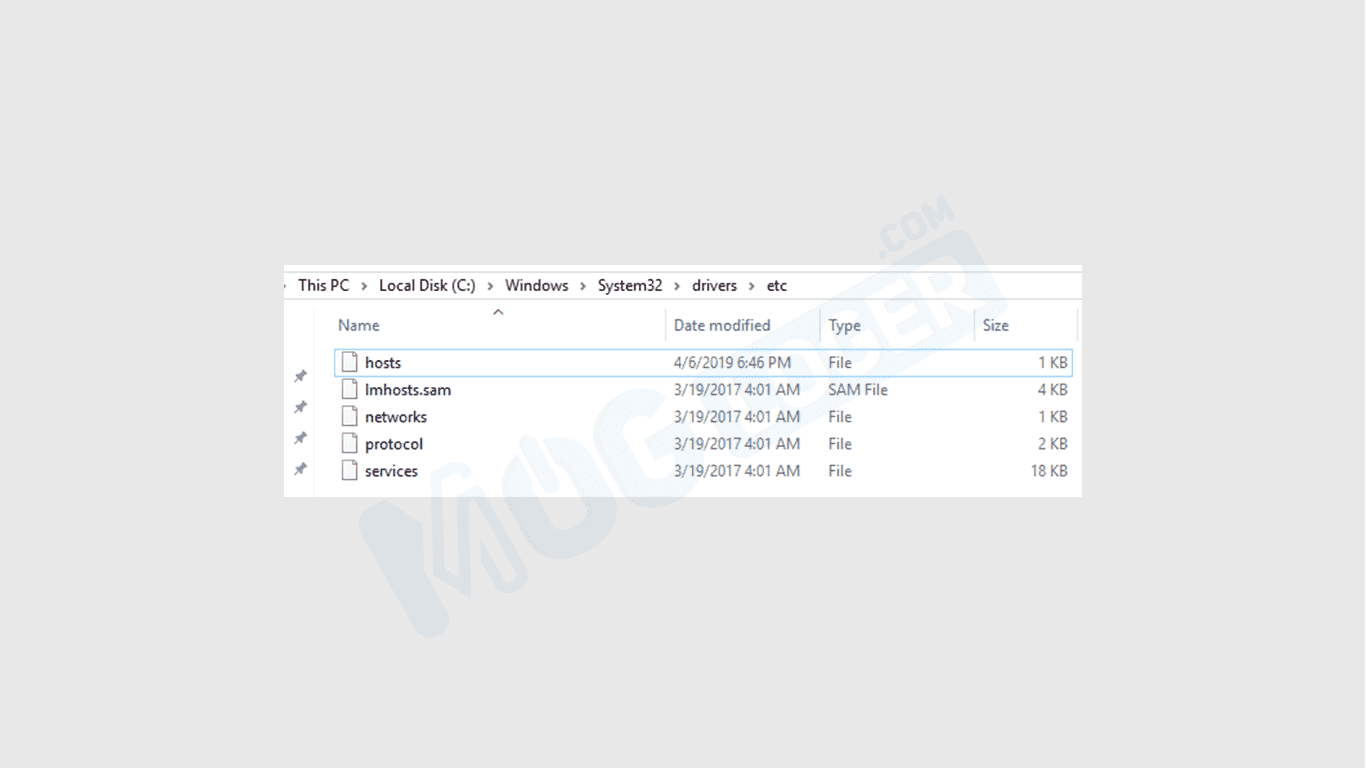Image resolution: width=1366 pixels, height=768 pixels.
Task: Click the pin icon beside the protocol row
Action: coord(300,469)
